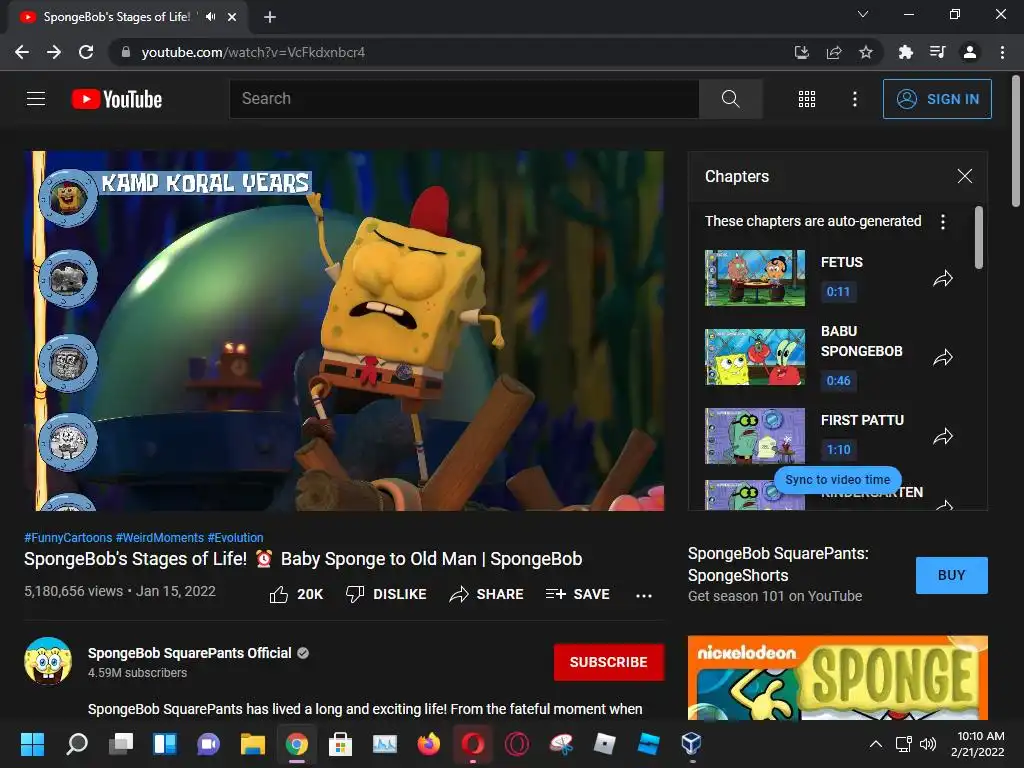Open a new browser tab

click(x=270, y=17)
